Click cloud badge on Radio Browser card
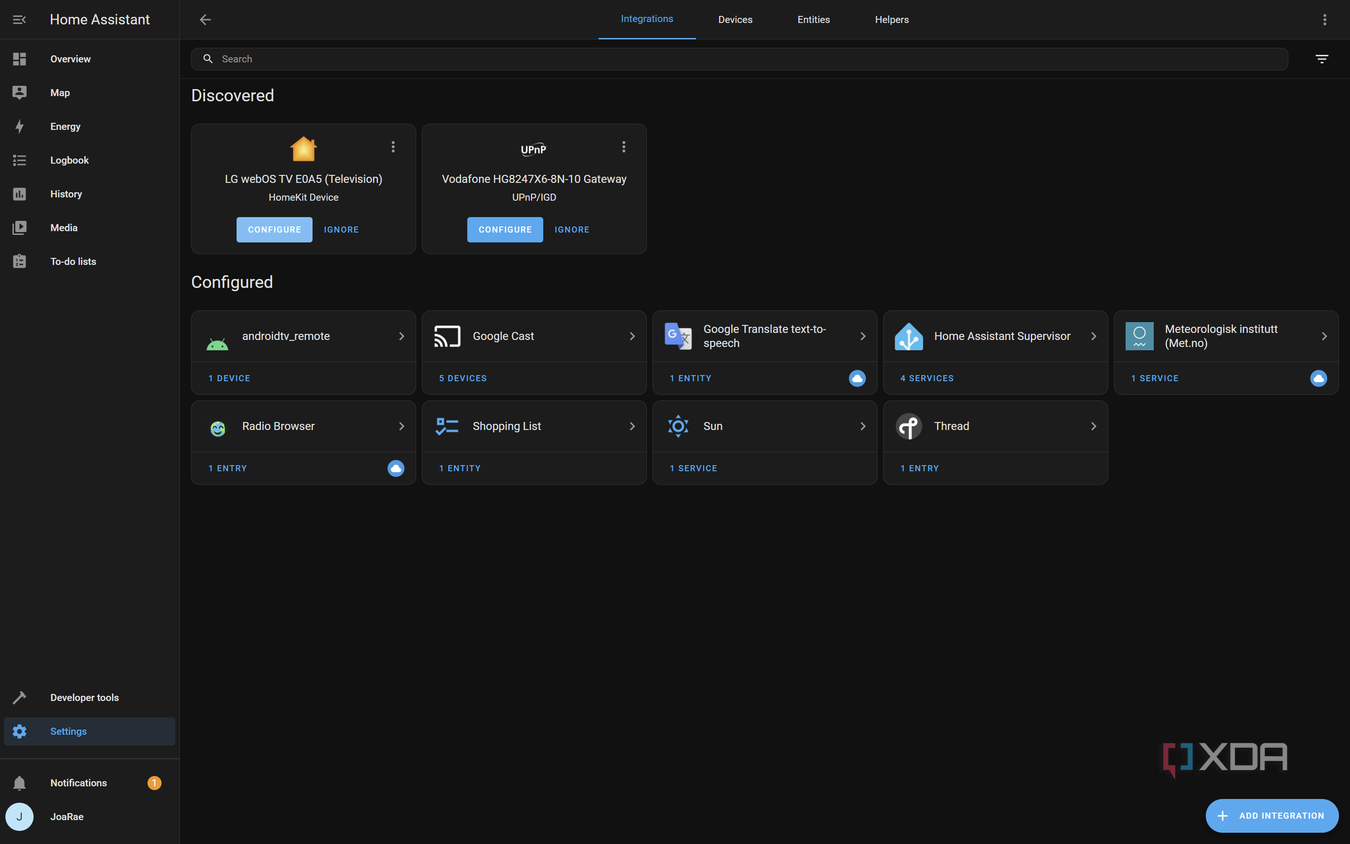This screenshot has width=1350, height=844. [396, 468]
